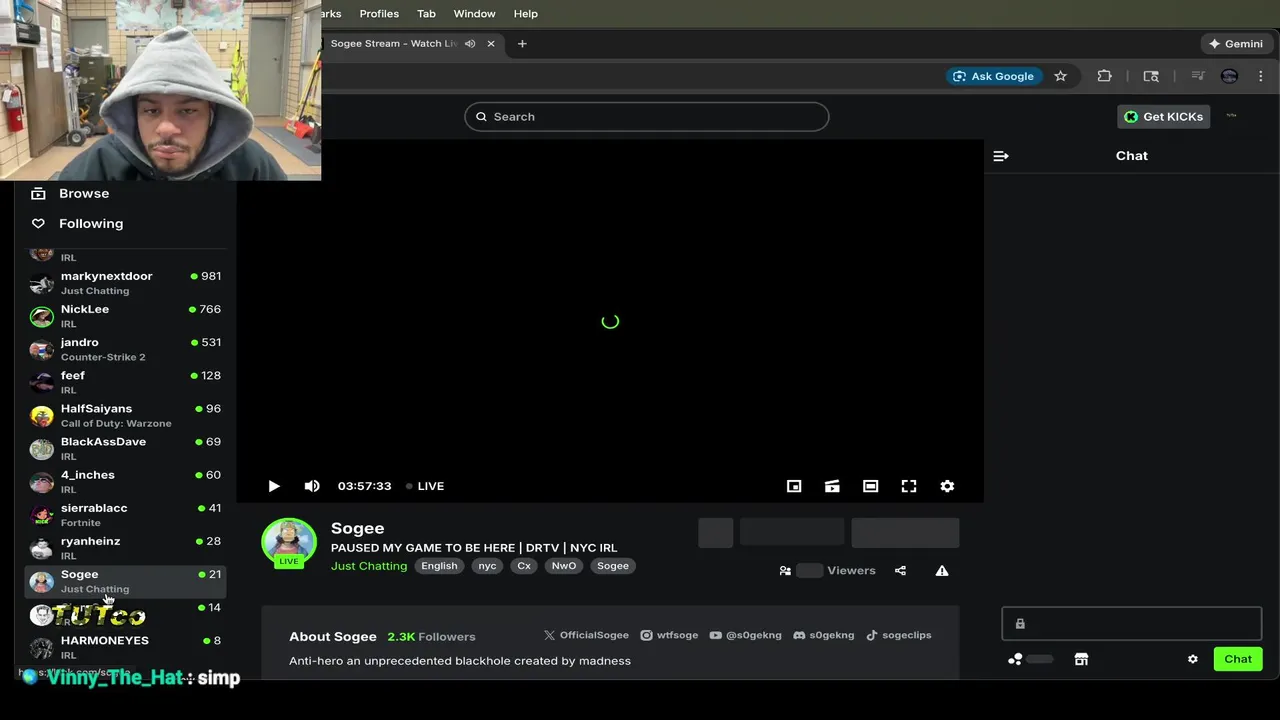1280x720 pixels.
Task: Click the chat message input box
Action: tap(1132, 624)
